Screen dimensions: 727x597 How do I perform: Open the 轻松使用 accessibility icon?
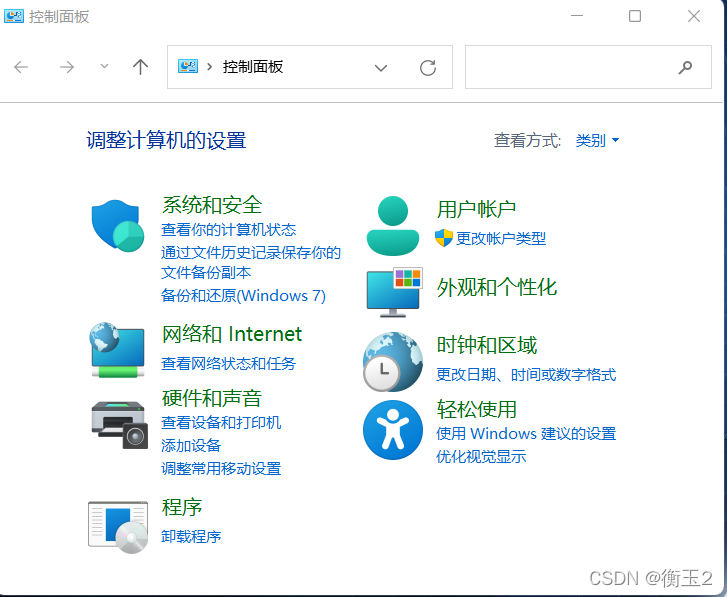(393, 430)
